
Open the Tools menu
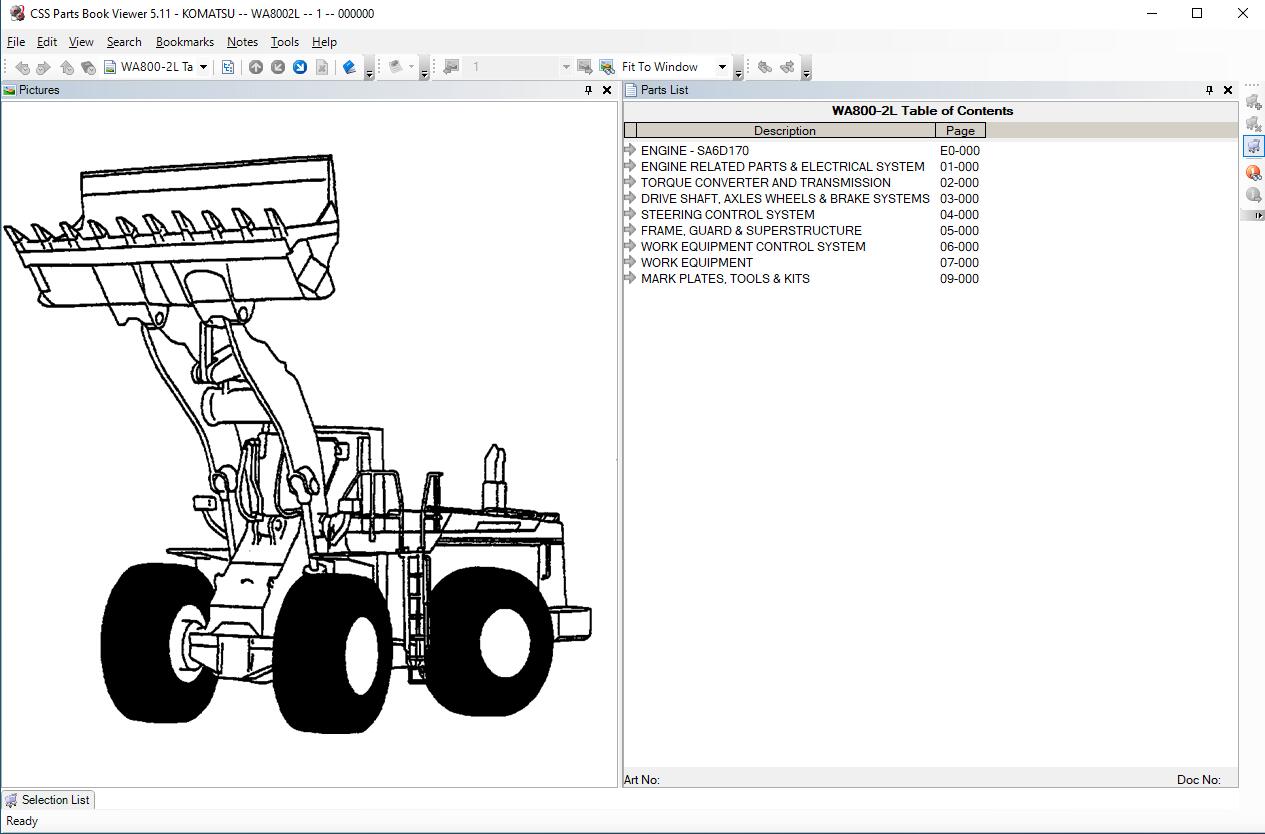click(x=285, y=42)
